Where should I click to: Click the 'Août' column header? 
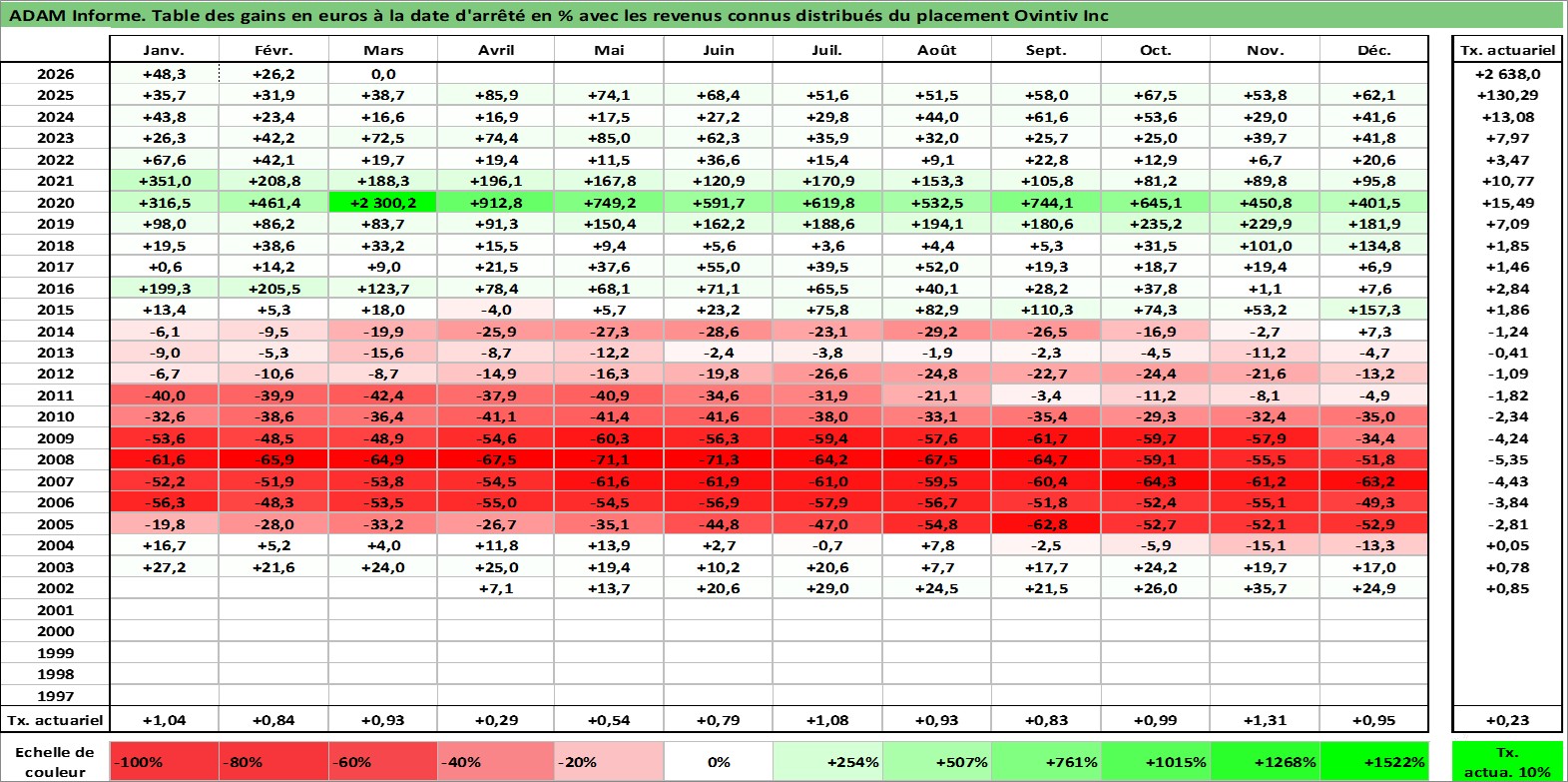pyautogui.click(x=936, y=50)
